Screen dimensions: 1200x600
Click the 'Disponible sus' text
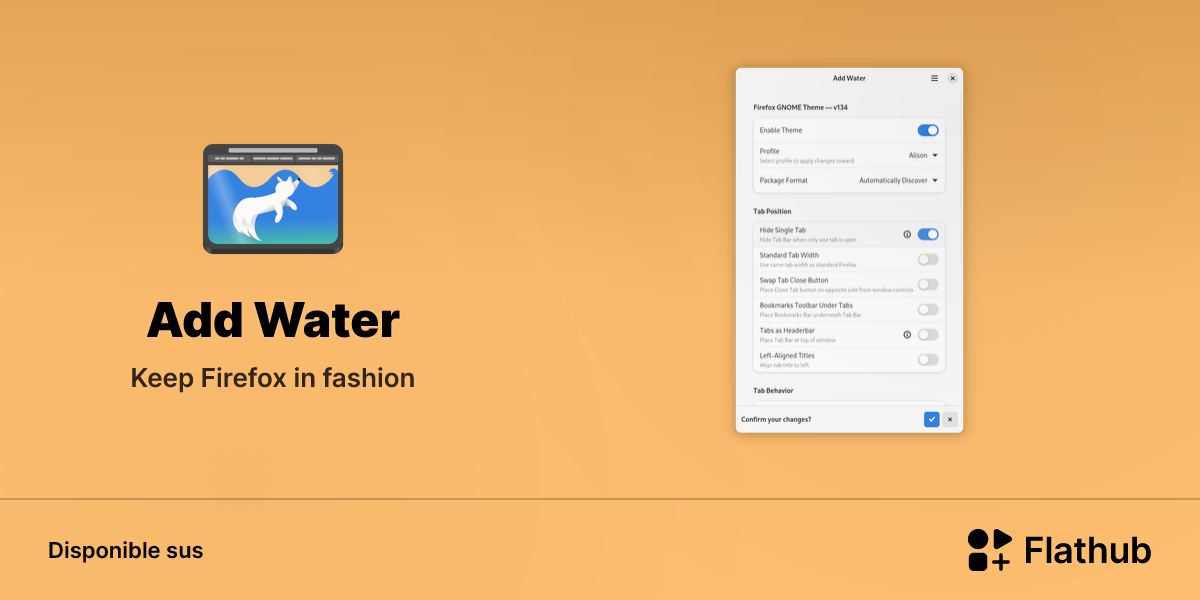pyautogui.click(x=125, y=550)
